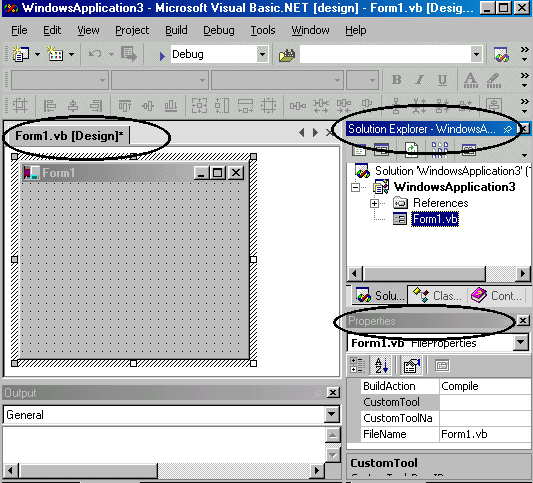Click the Align to Grid icon
533x483 pixels.
20,105
